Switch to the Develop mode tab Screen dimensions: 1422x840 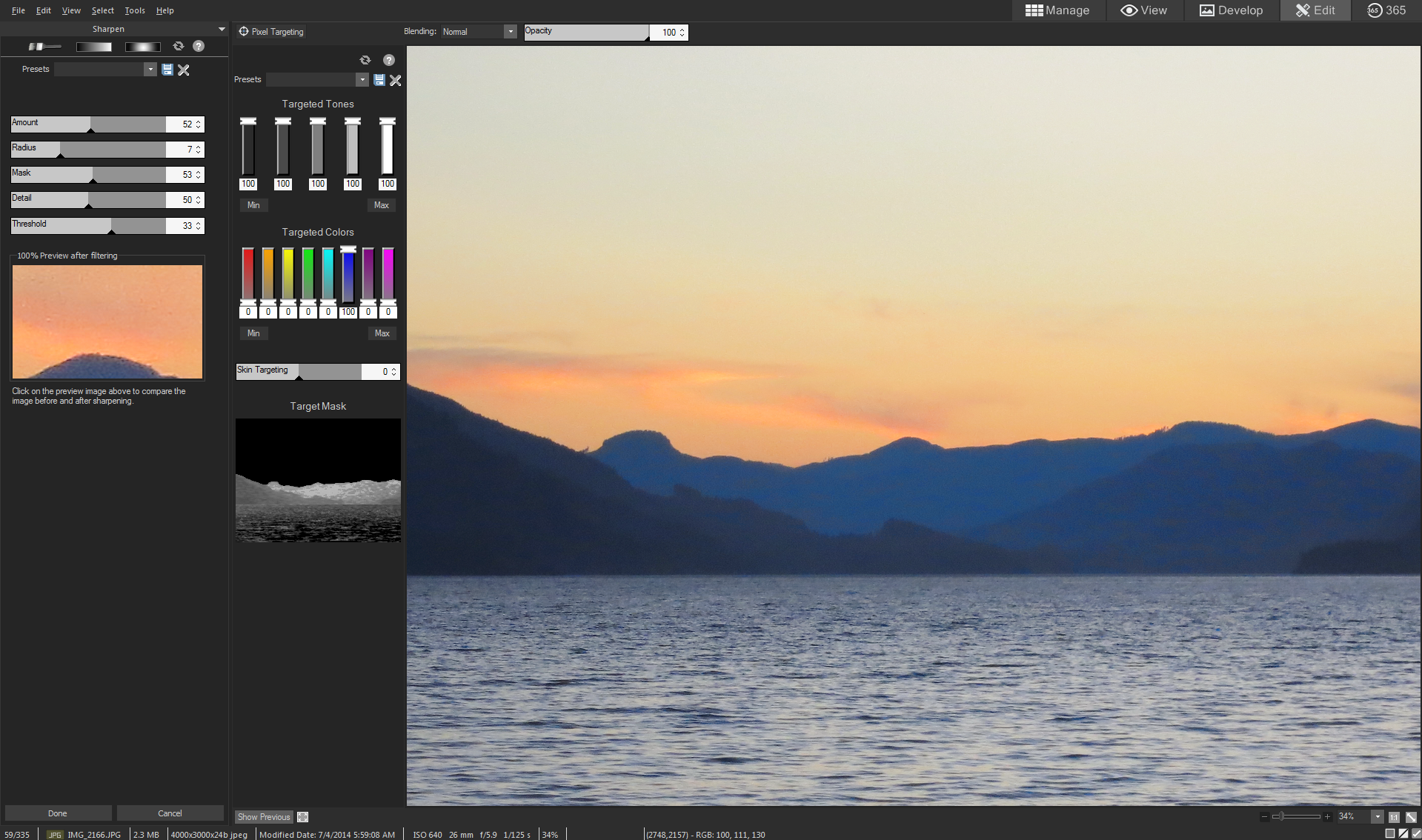[x=1231, y=10]
